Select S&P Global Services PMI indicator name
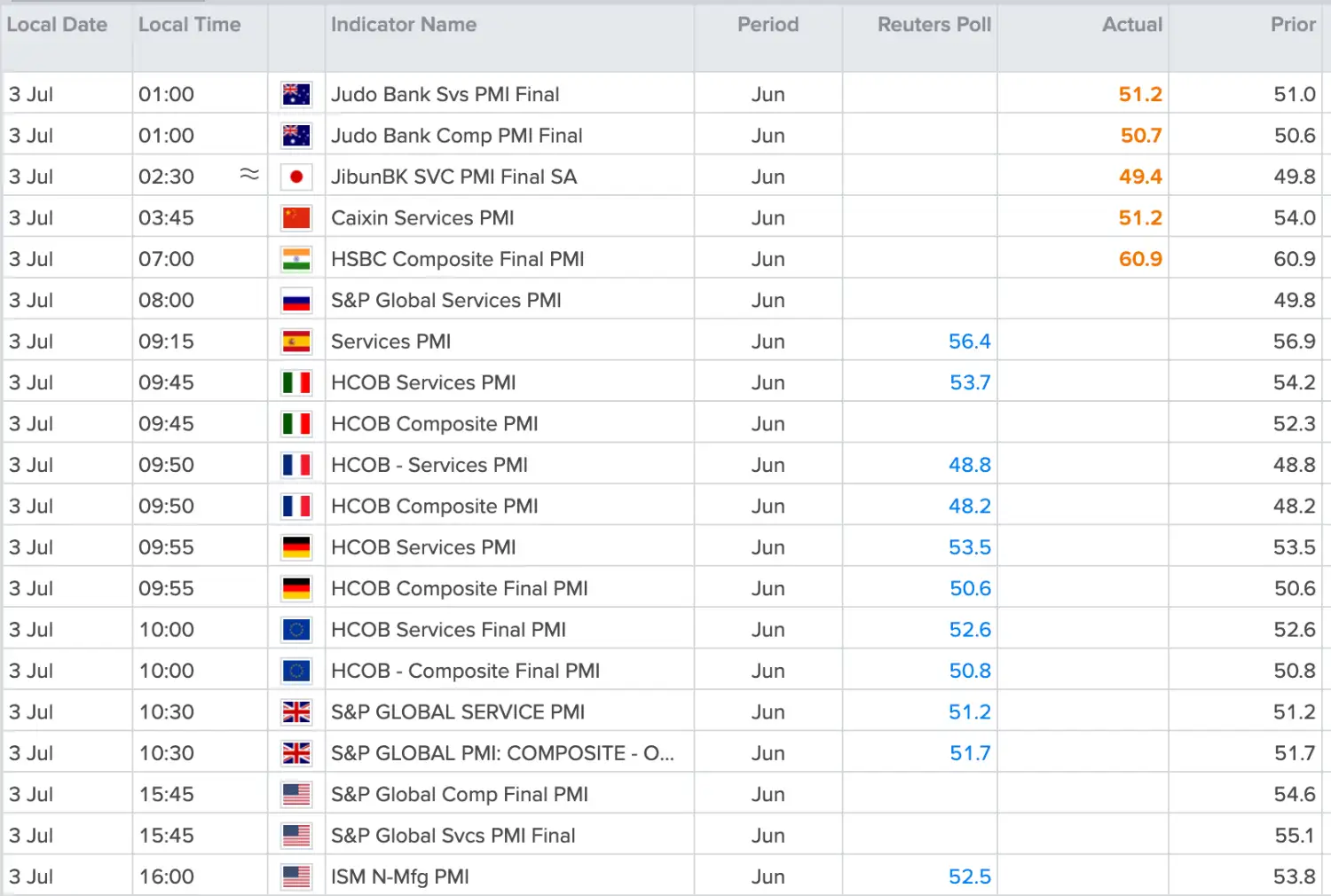Viewport: 1331px width, 896px height. coord(446,301)
